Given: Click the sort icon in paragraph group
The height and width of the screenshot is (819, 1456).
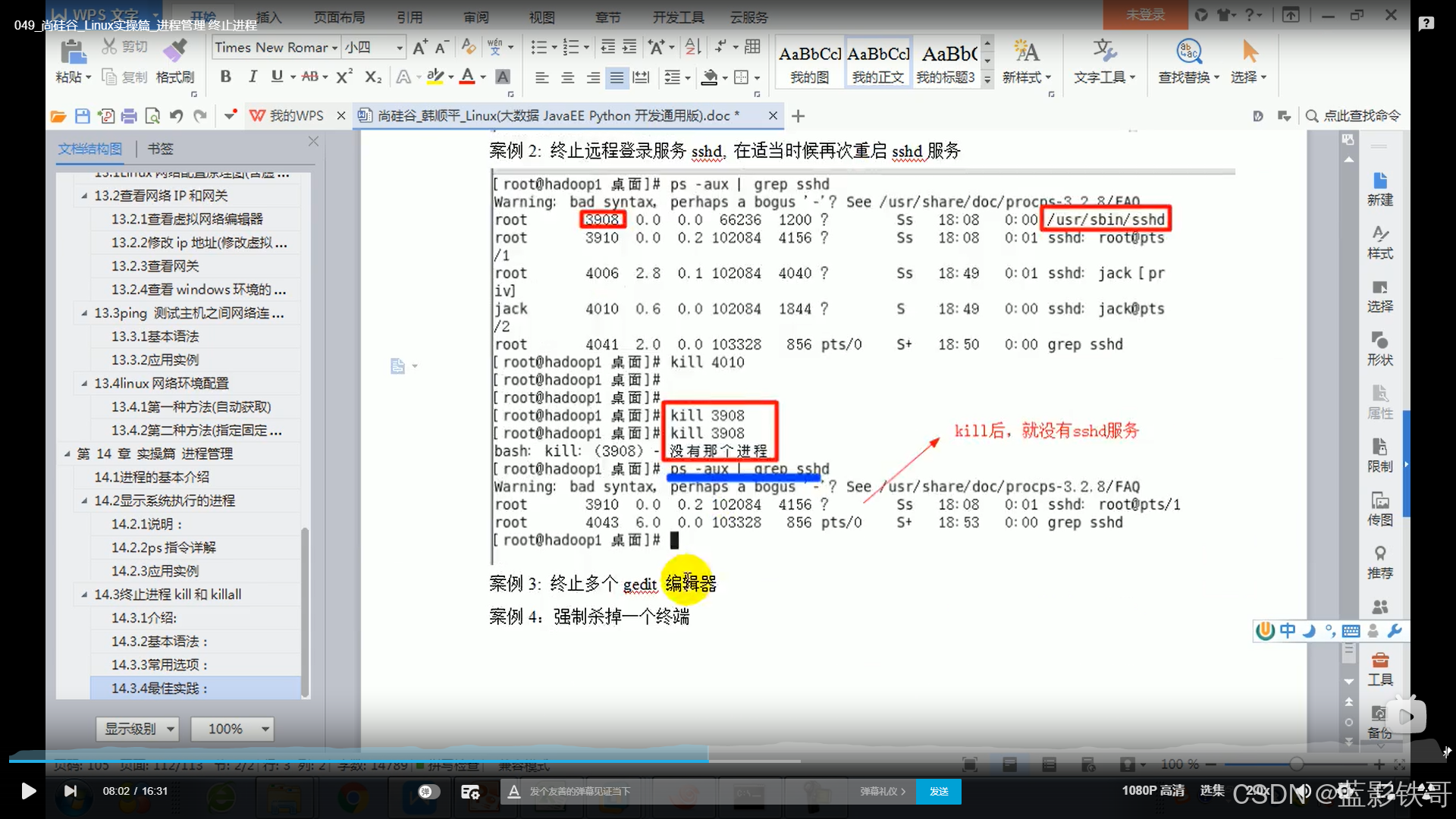Looking at the screenshot, I should coord(693,48).
